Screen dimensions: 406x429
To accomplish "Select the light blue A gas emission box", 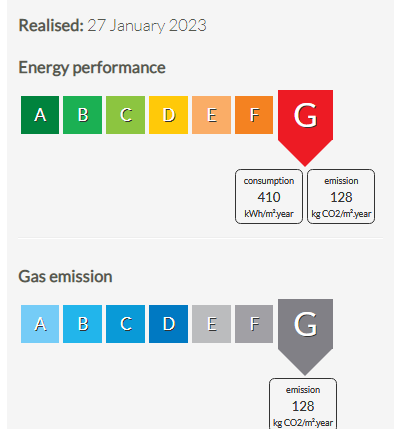I will click(40, 324).
